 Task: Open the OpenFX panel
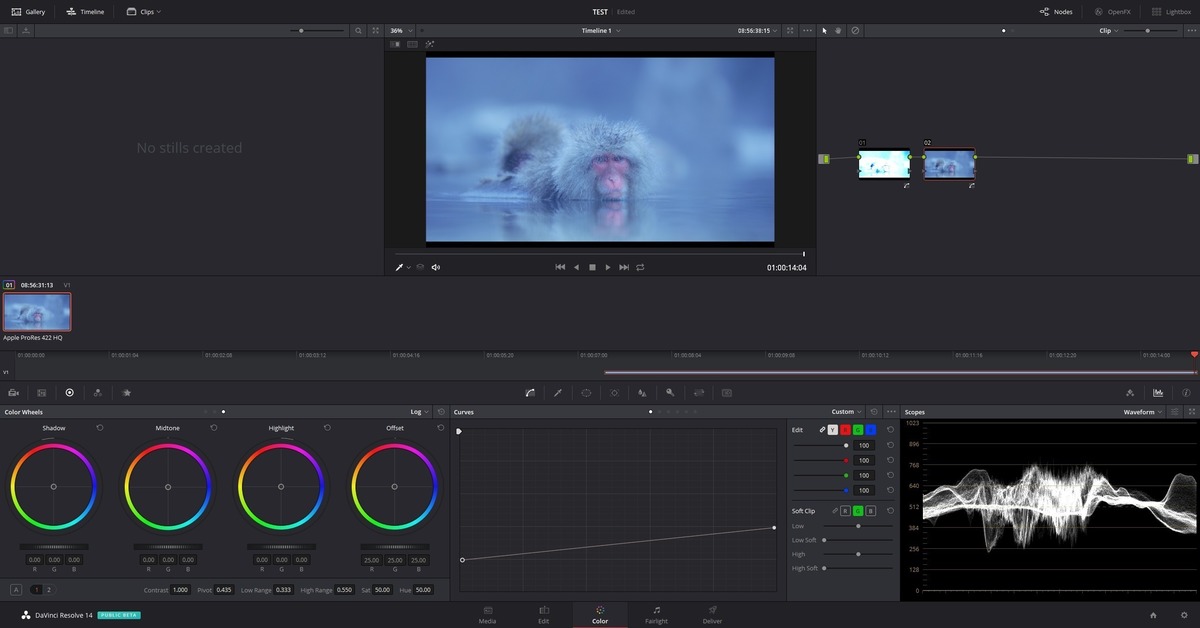click(1111, 12)
